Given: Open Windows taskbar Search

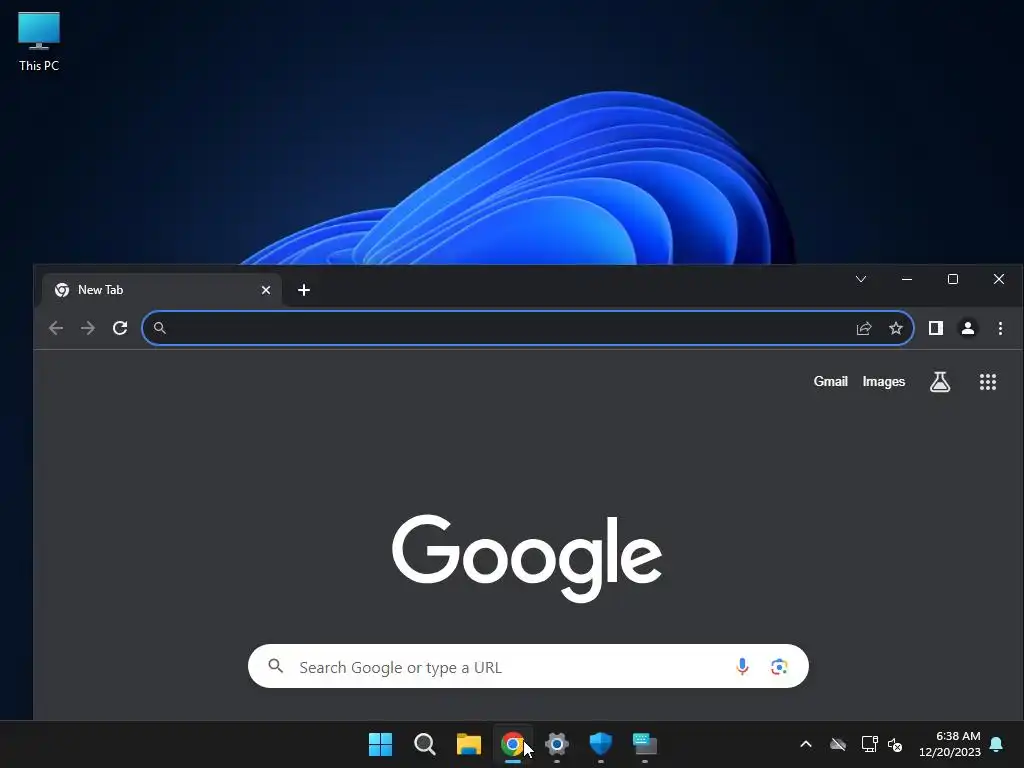Looking at the screenshot, I should click(x=424, y=744).
